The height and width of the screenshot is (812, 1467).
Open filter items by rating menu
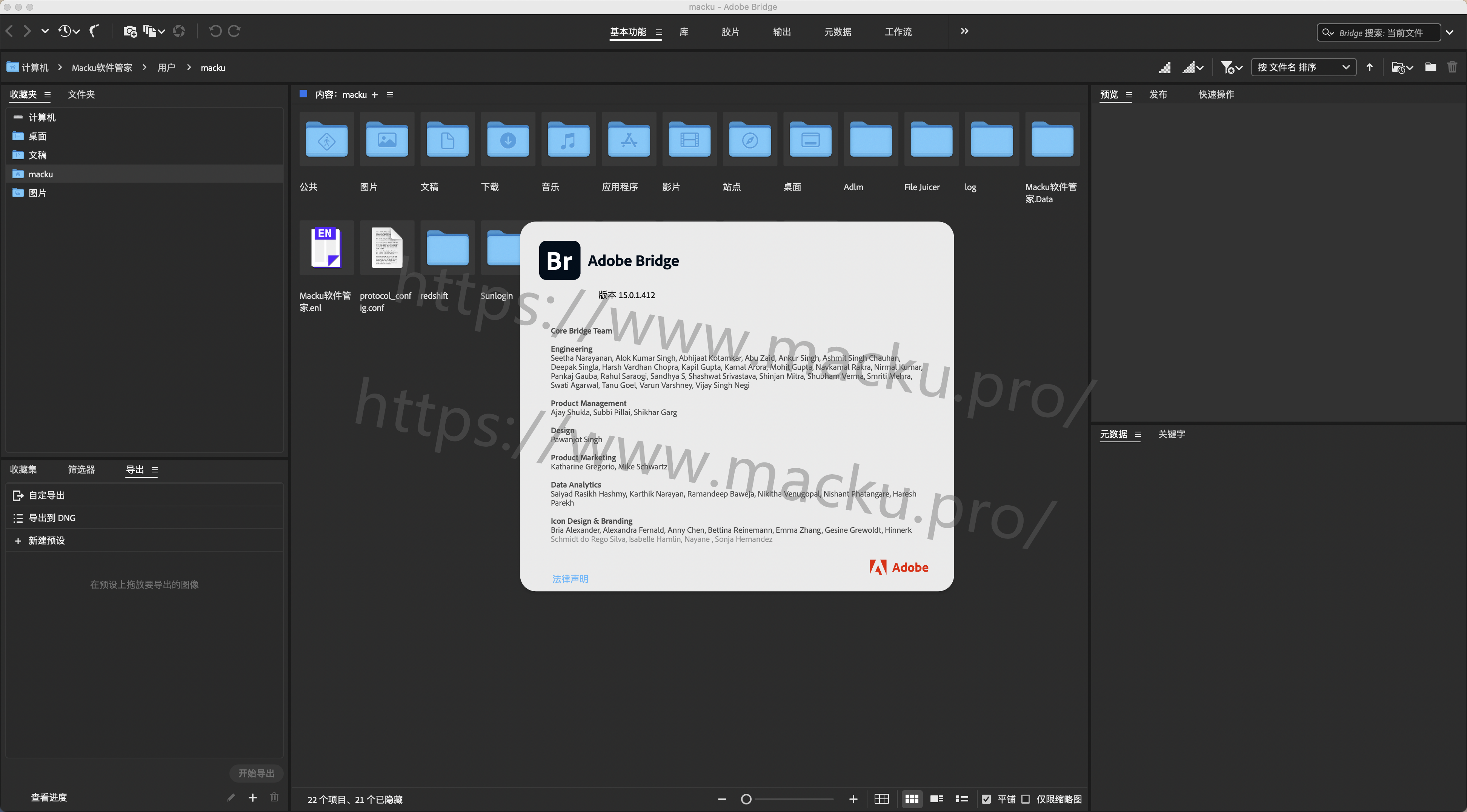1231,67
